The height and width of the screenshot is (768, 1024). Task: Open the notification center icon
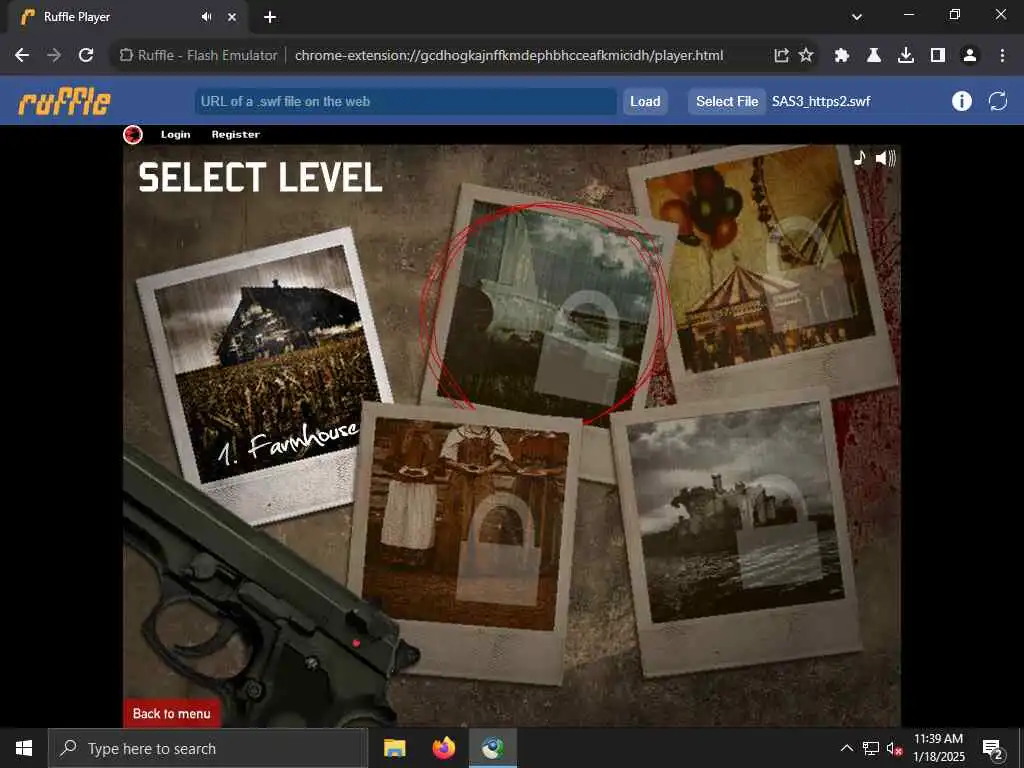click(x=993, y=749)
